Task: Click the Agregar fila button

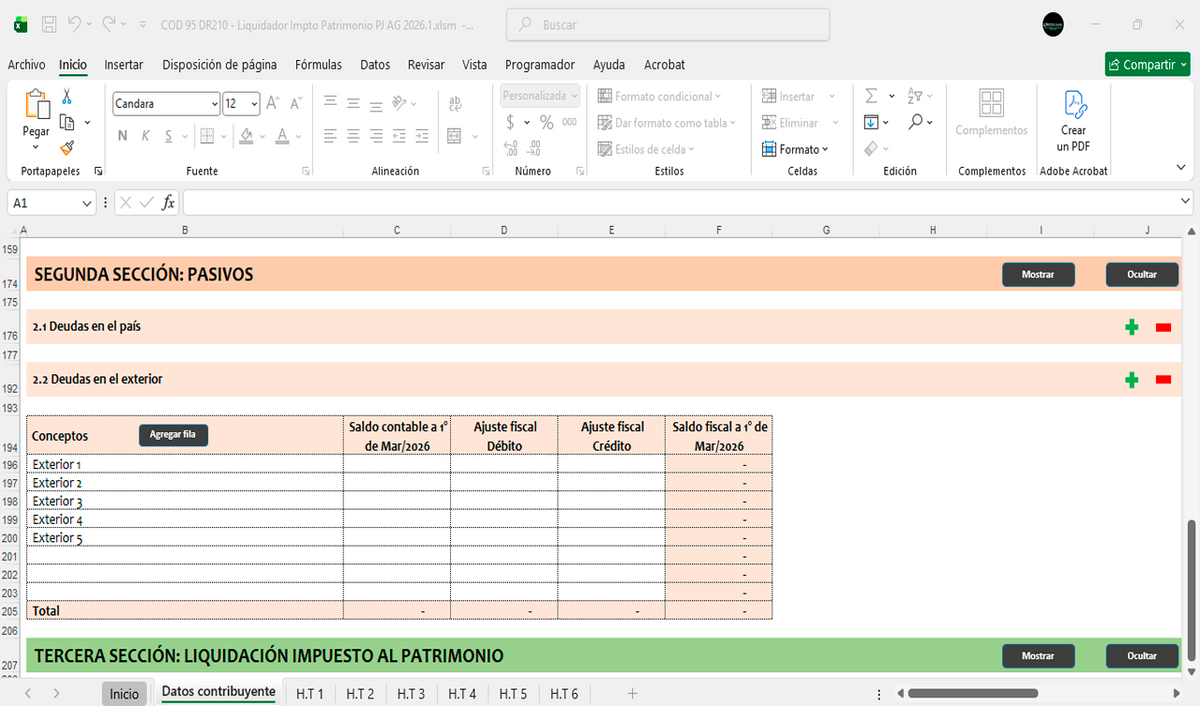Action: 173,435
